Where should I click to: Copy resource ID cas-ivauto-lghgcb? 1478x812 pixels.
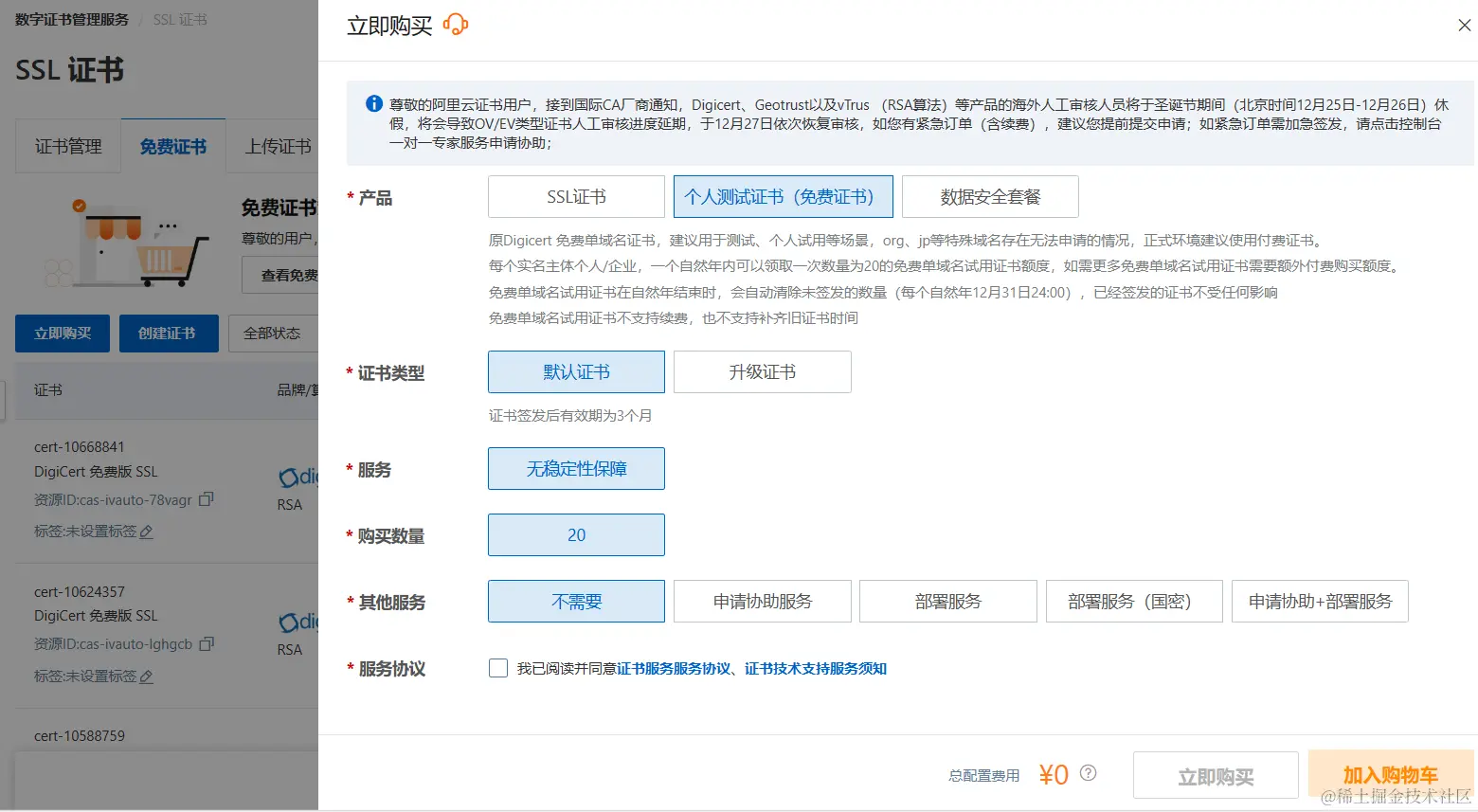click(x=207, y=643)
